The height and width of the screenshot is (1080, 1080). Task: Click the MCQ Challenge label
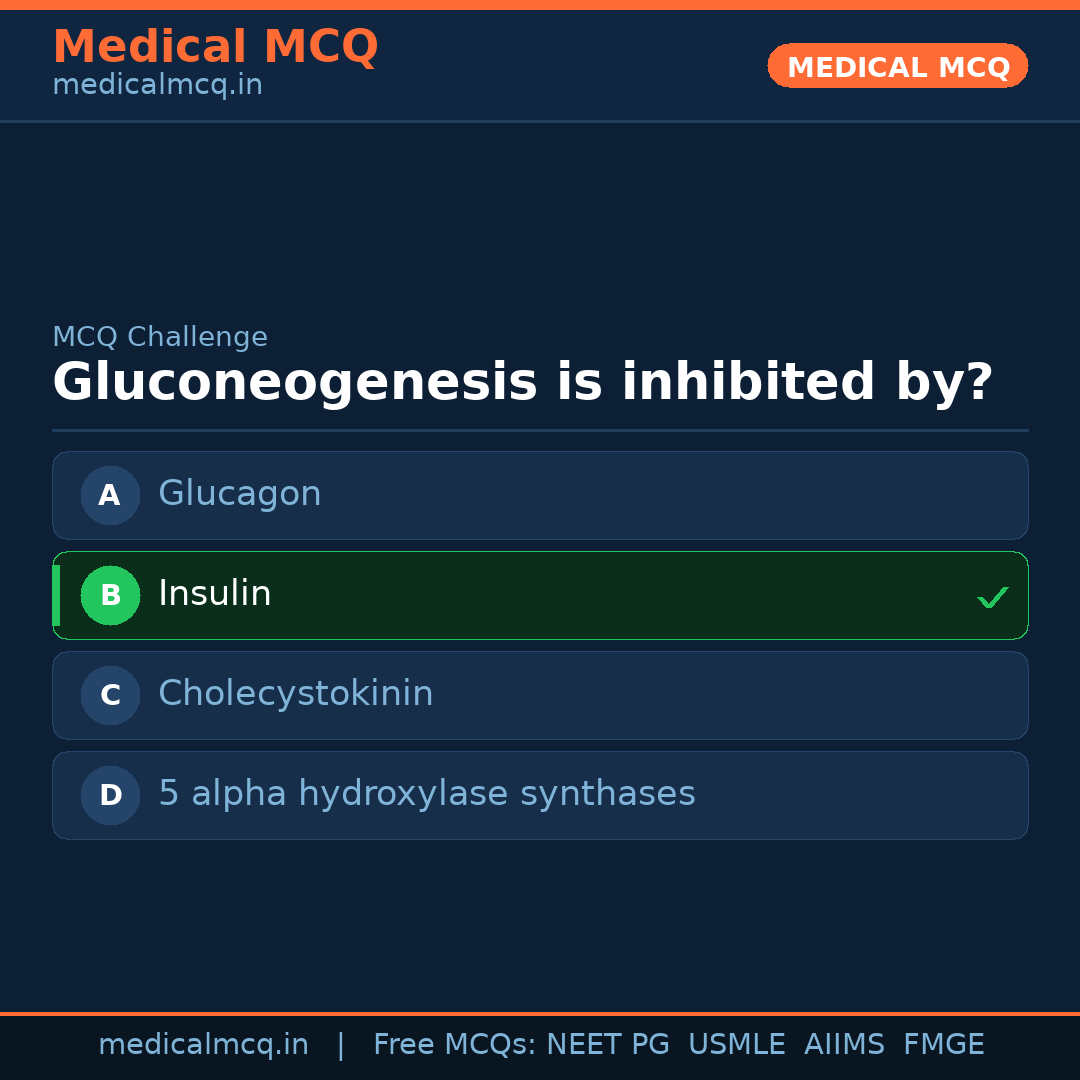tap(160, 338)
